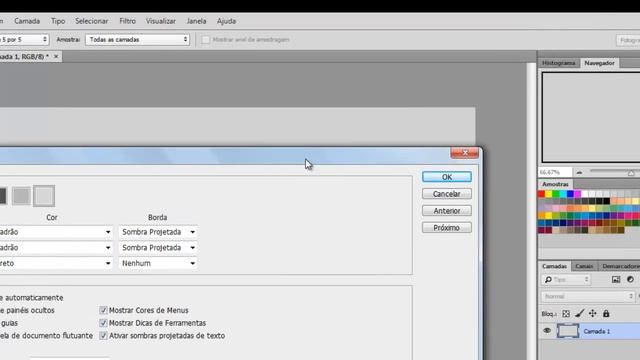Image resolution: width=640 pixels, height=360 pixels.
Task: Pick the yellow swatch in Amostras top row
Action: coord(549,194)
